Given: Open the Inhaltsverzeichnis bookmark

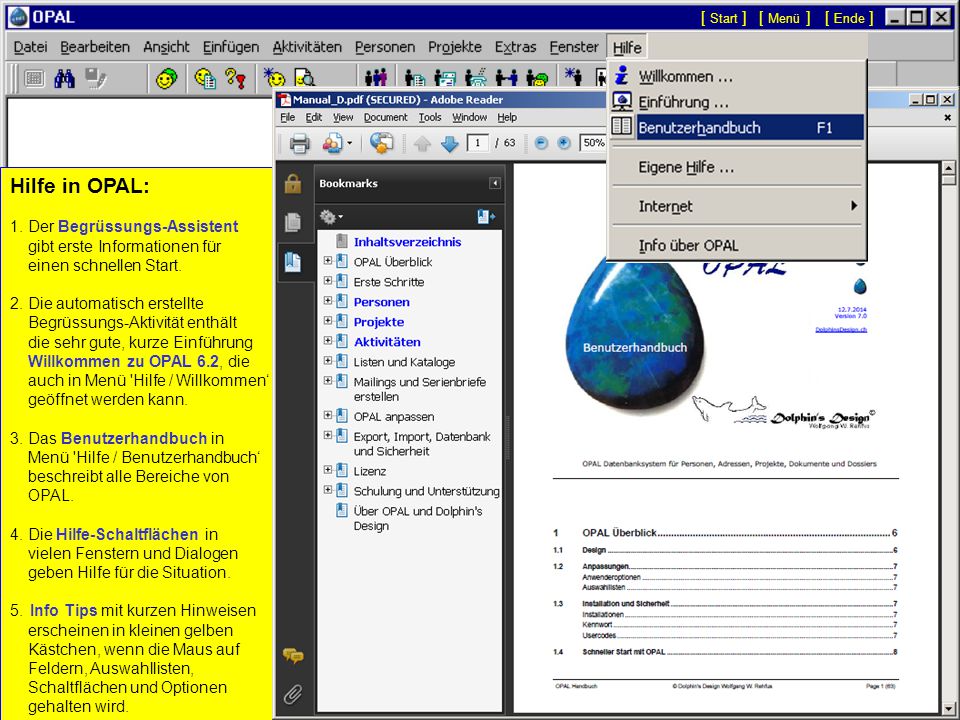Looking at the screenshot, I should pyautogui.click(x=407, y=241).
